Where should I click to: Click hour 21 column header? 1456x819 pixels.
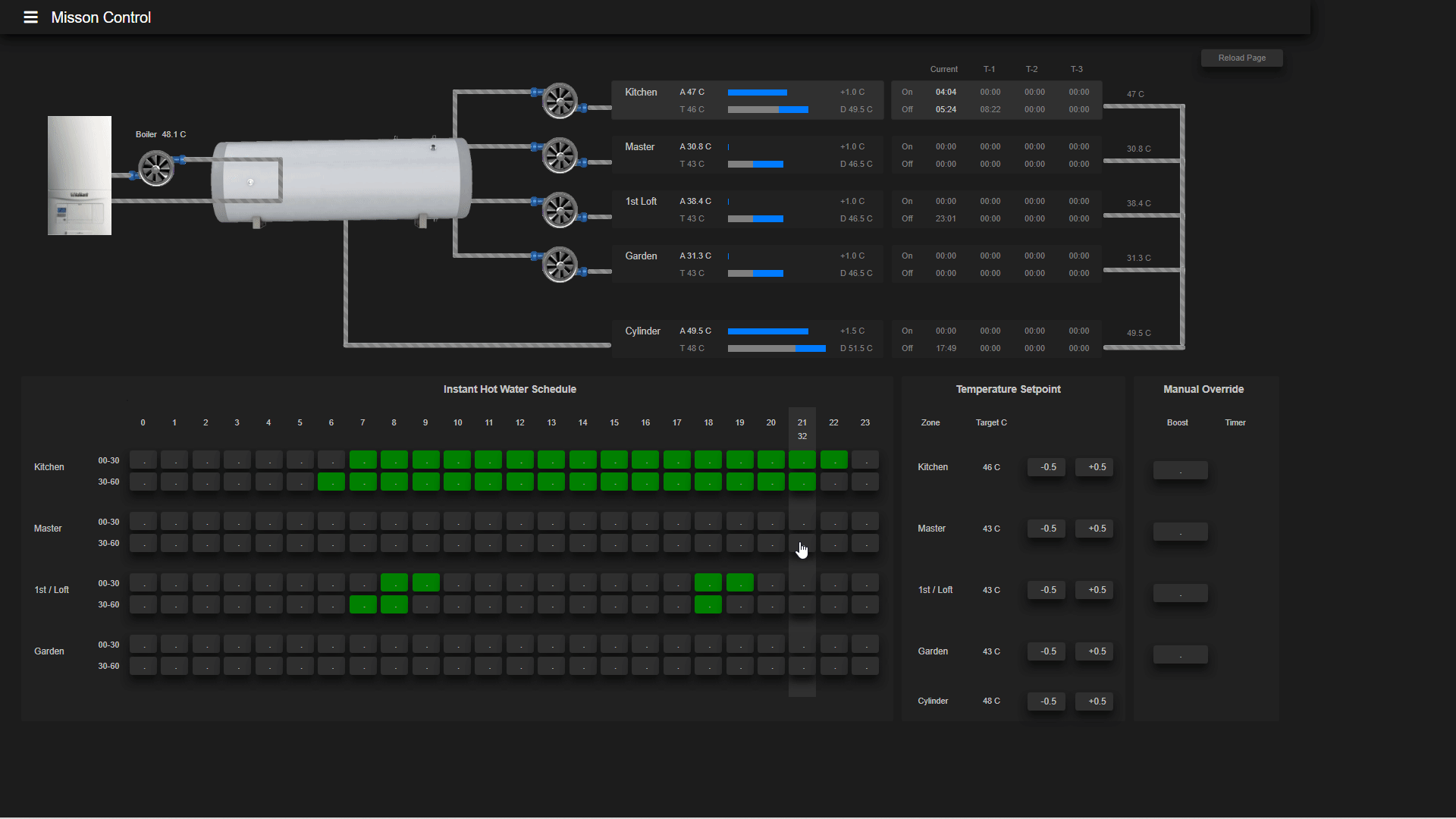tap(802, 422)
